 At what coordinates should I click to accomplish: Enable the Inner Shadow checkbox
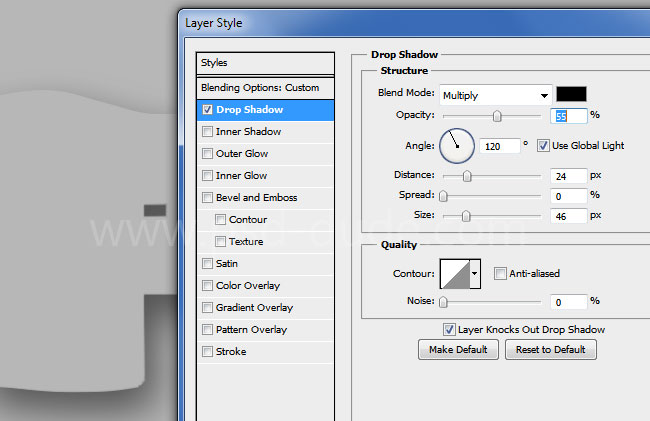click(x=207, y=132)
